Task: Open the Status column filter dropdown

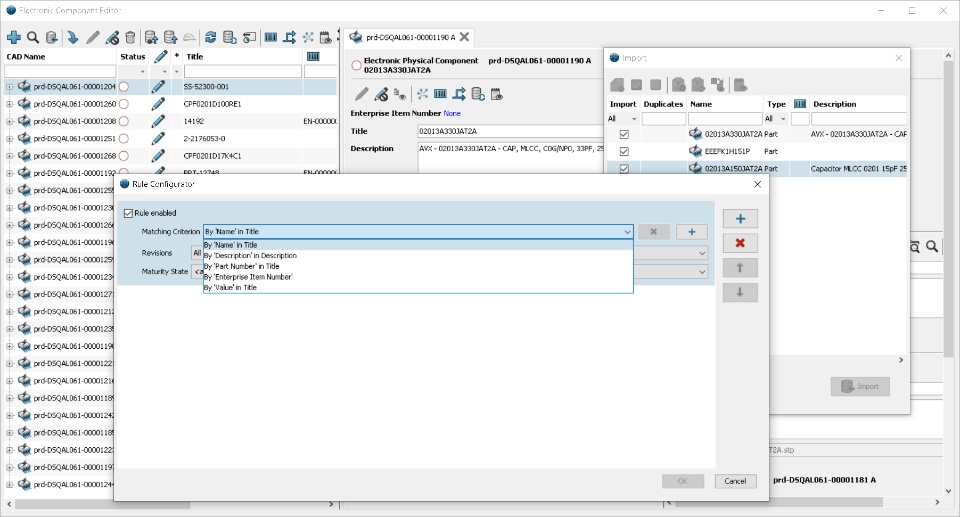Action: pyautogui.click(x=143, y=72)
